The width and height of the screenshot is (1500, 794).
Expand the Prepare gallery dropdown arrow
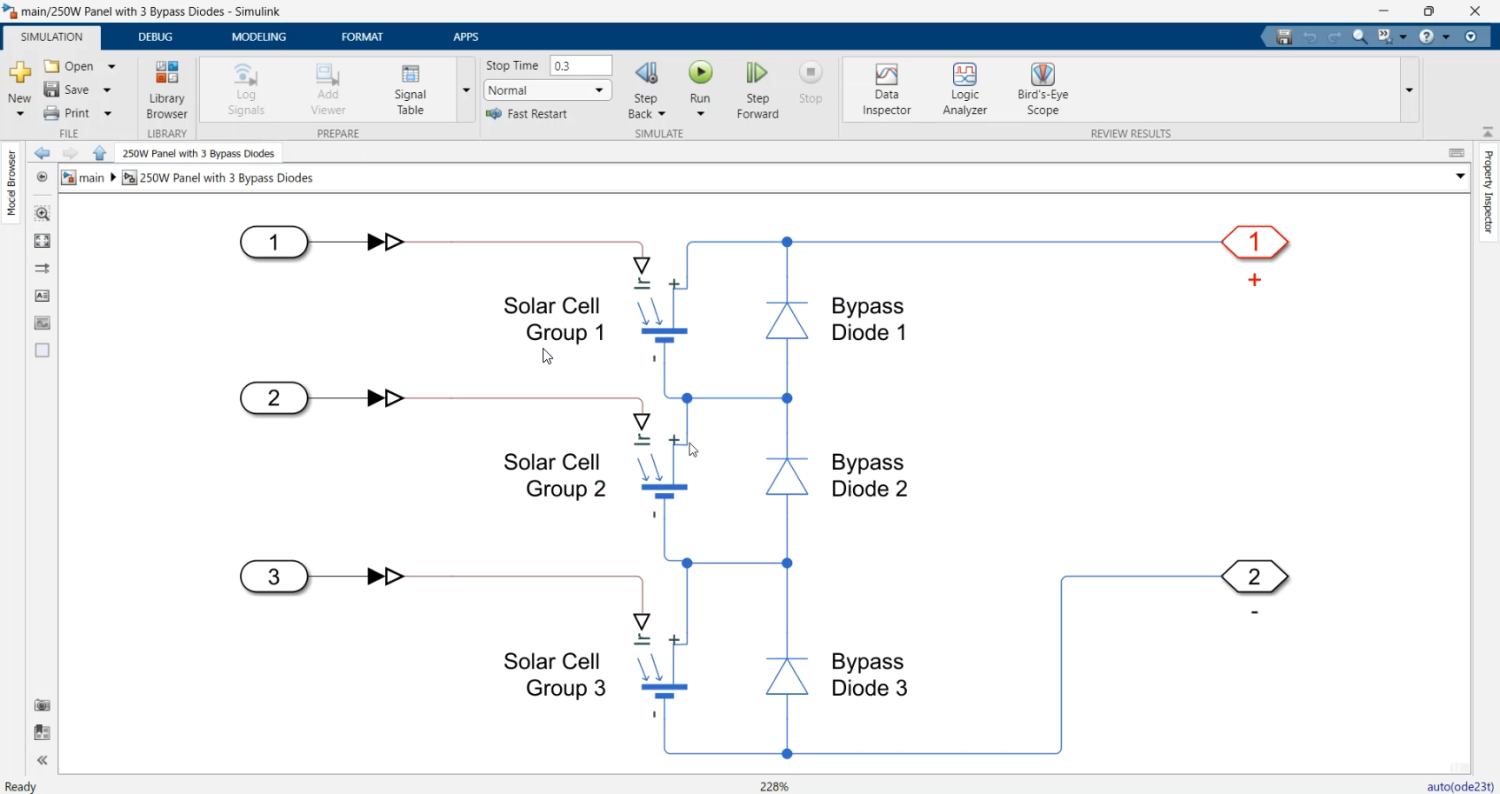pyautogui.click(x=466, y=90)
